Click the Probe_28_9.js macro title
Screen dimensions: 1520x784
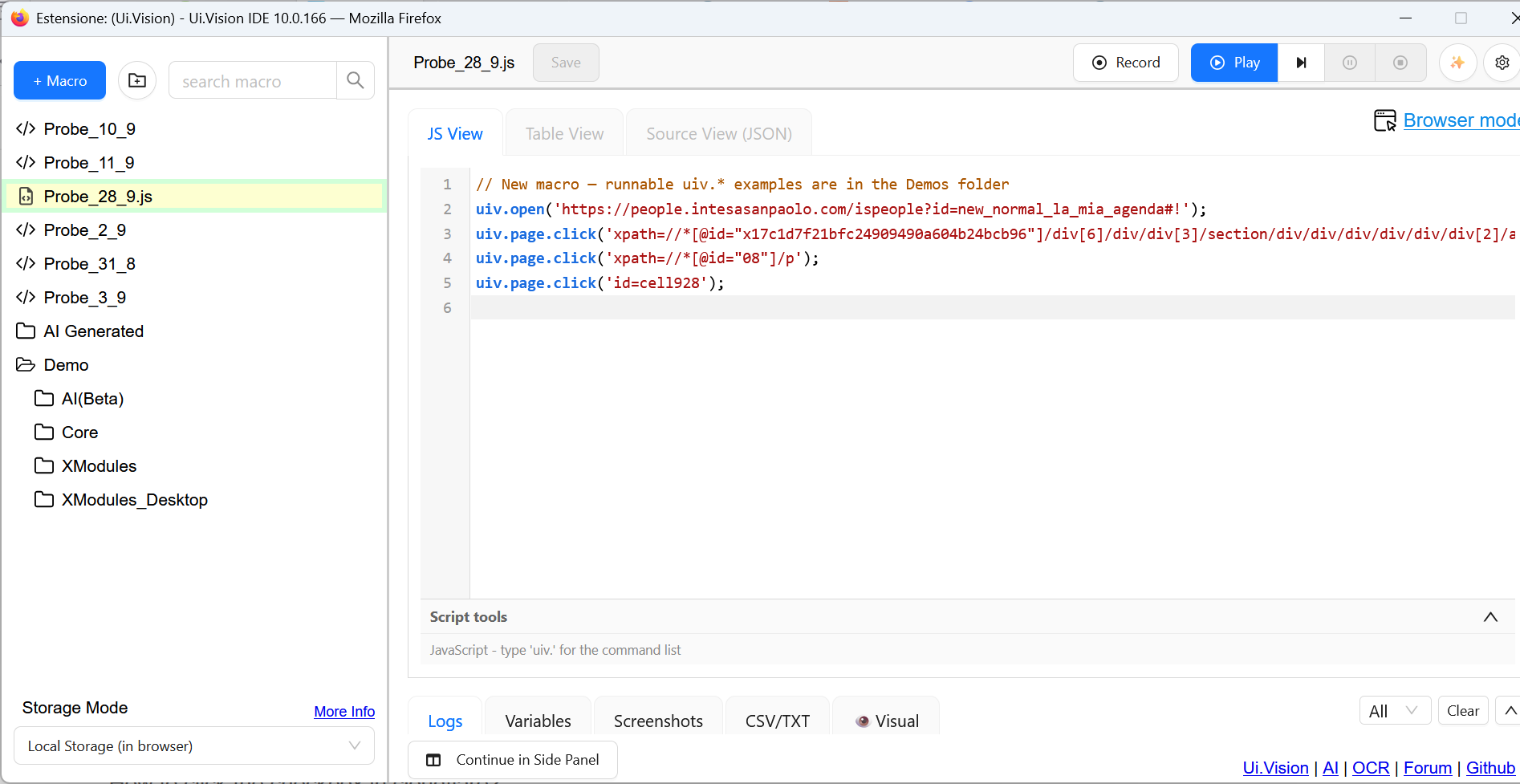pyautogui.click(x=464, y=63)
